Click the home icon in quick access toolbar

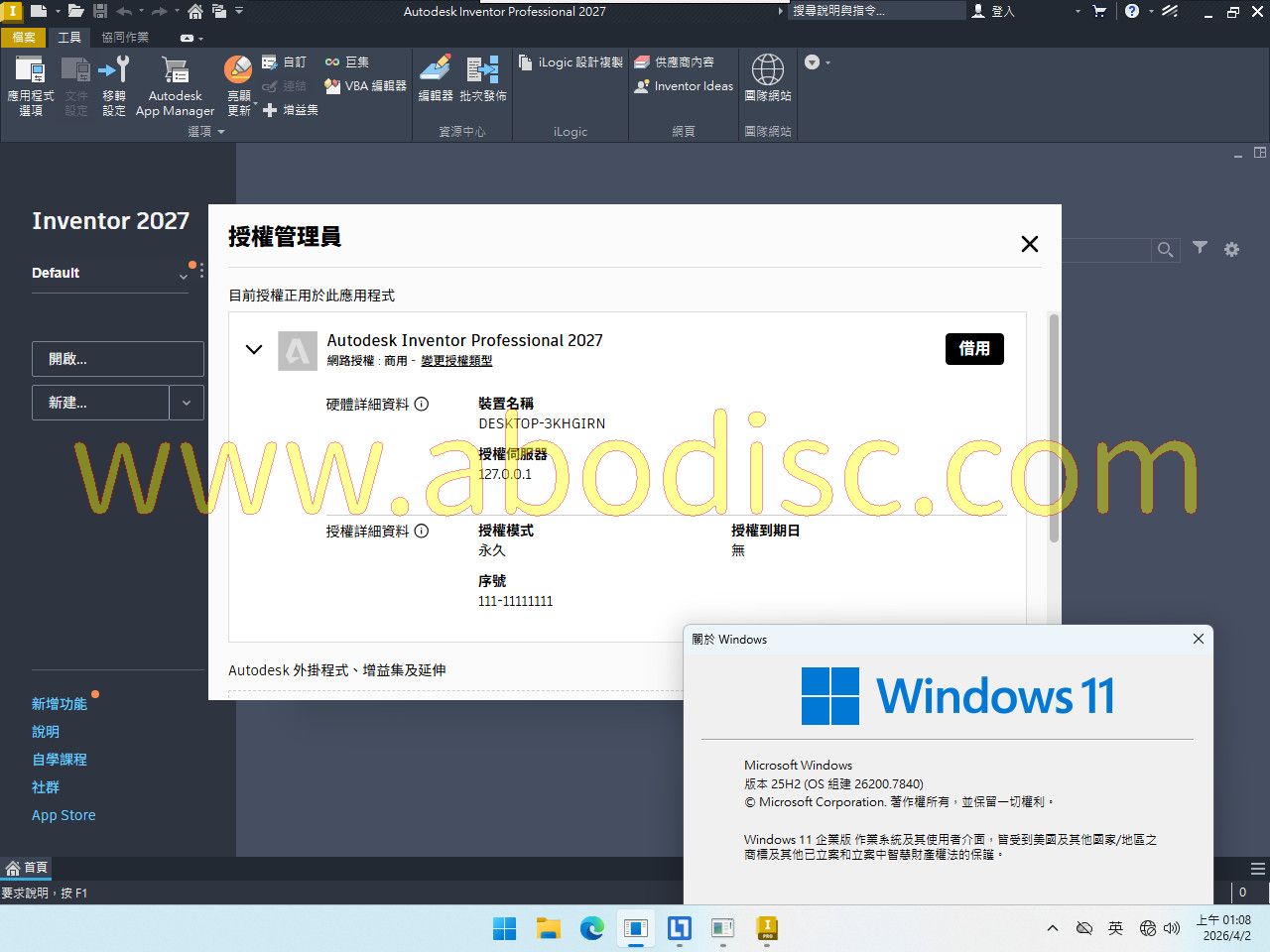pos(195,12)
